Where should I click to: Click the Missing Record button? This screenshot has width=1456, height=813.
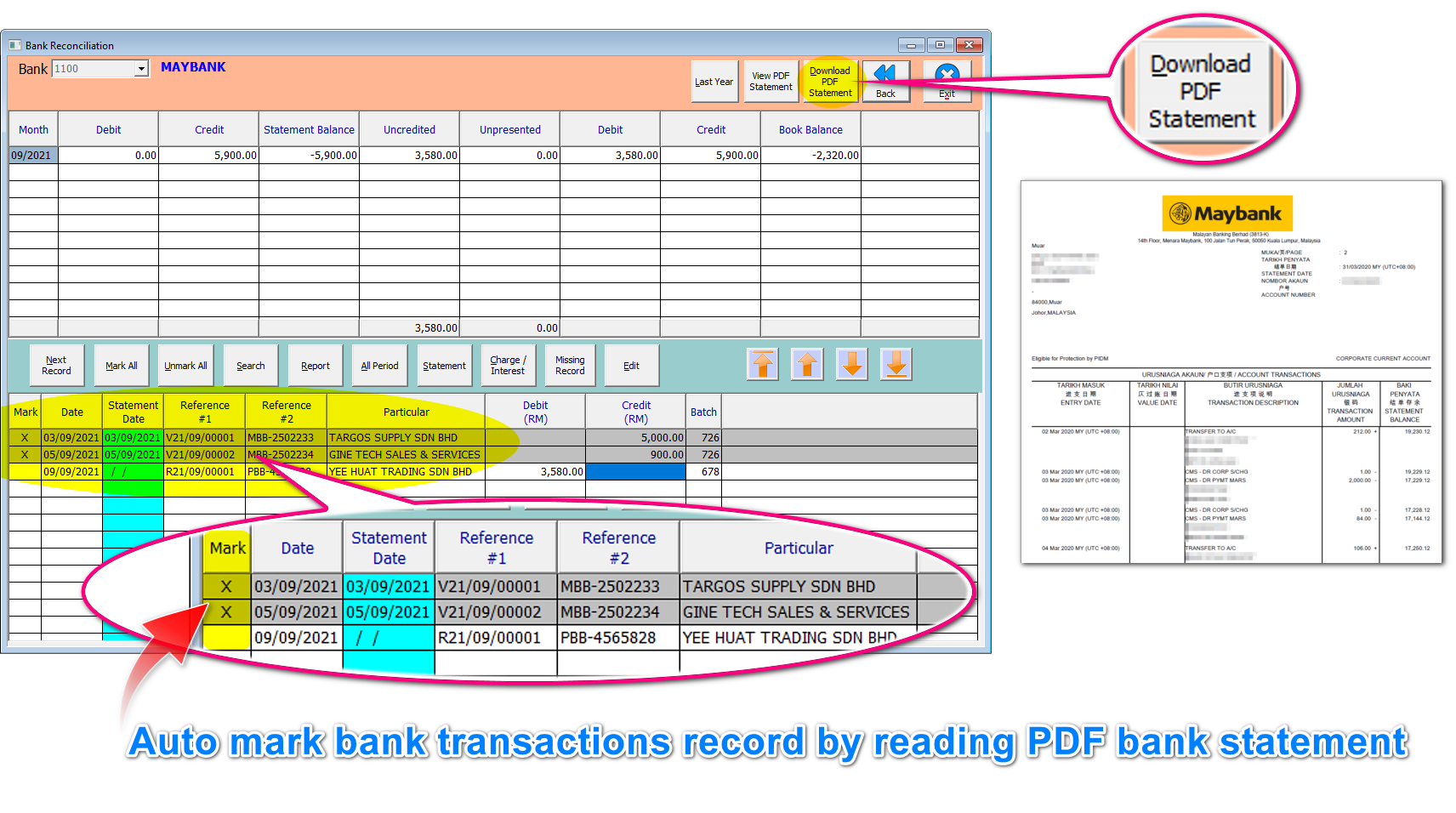pos(569,364)
